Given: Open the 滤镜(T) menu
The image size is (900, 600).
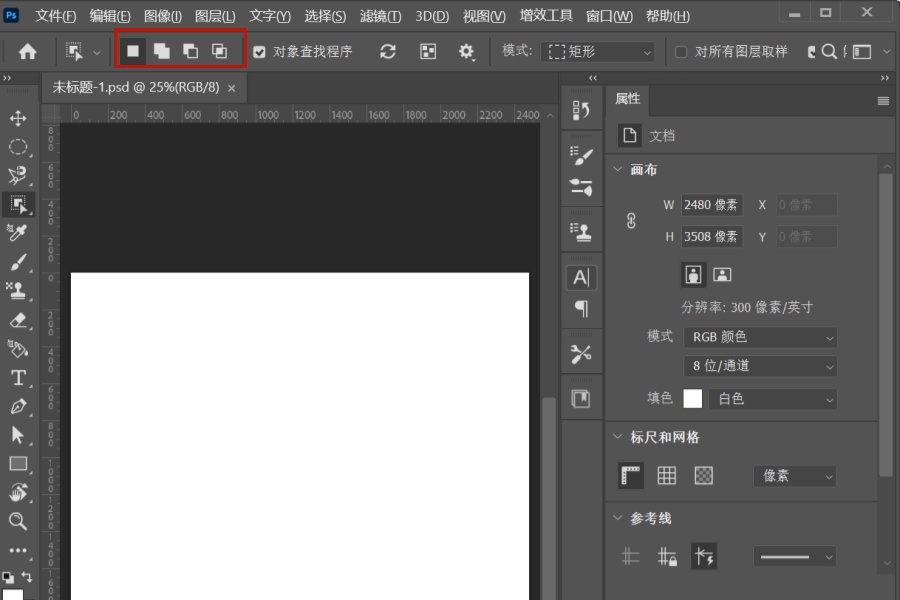Looking at the screenshot, I should (x=381, y=16).
